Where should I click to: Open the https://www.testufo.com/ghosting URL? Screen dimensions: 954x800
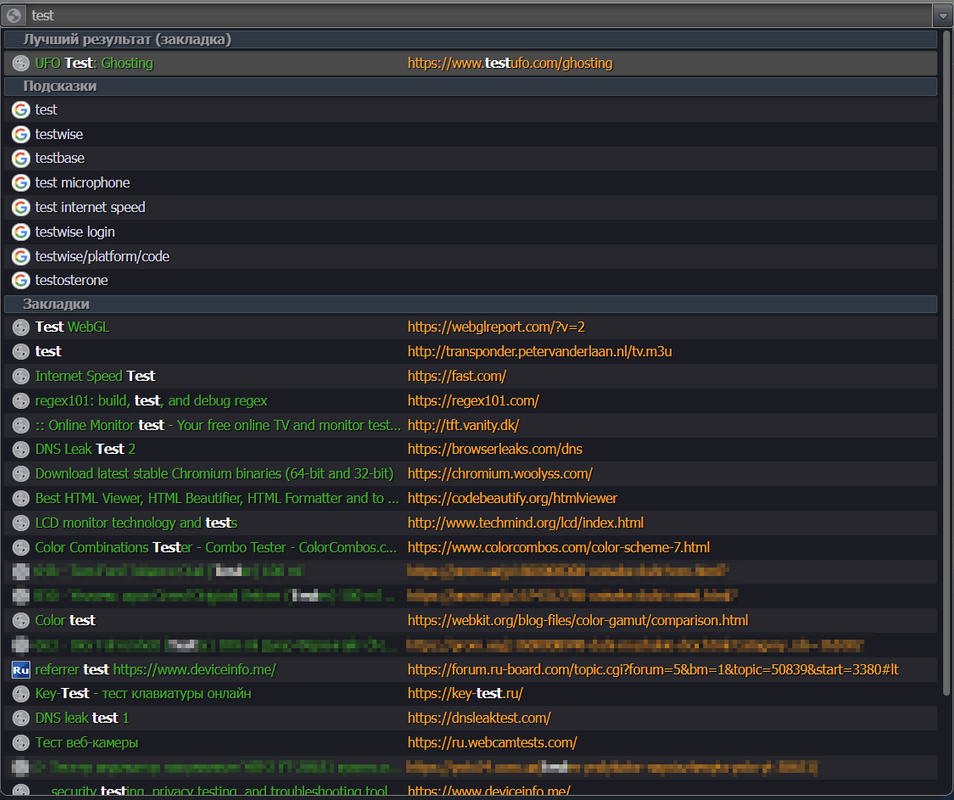click(x=510, y=63)
